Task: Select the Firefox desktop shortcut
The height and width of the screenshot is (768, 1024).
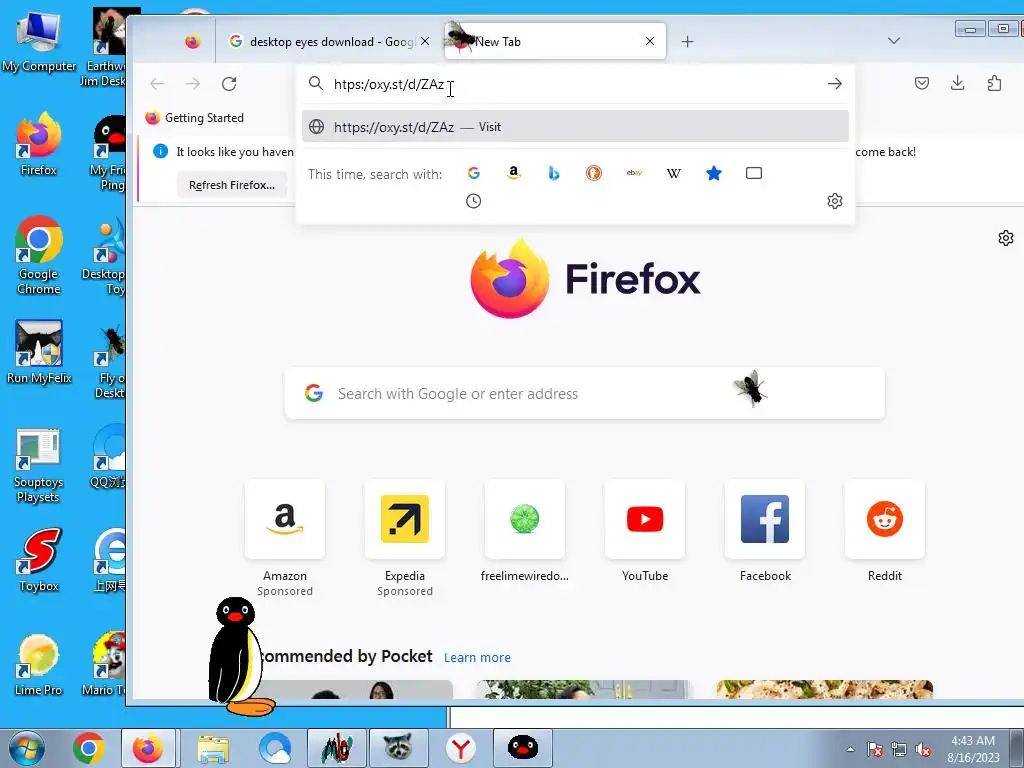Action: pyautogui.click(x=39, y=144)
